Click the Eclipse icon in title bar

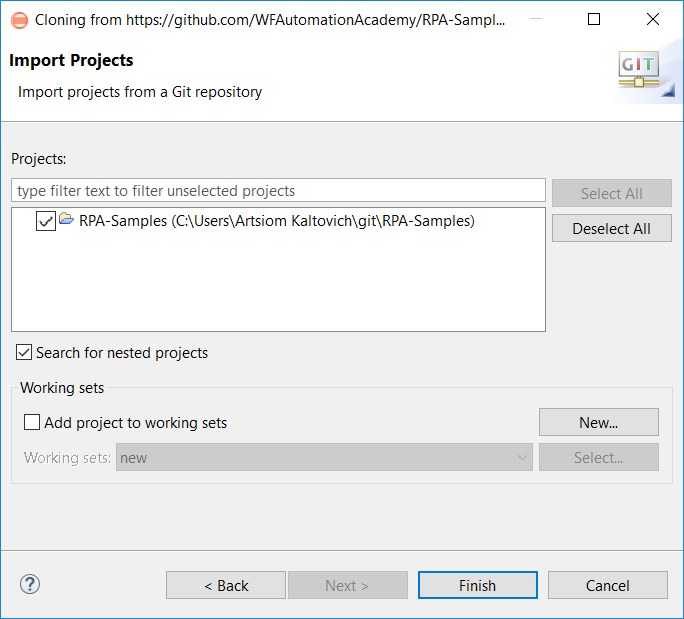pos(19,20)
